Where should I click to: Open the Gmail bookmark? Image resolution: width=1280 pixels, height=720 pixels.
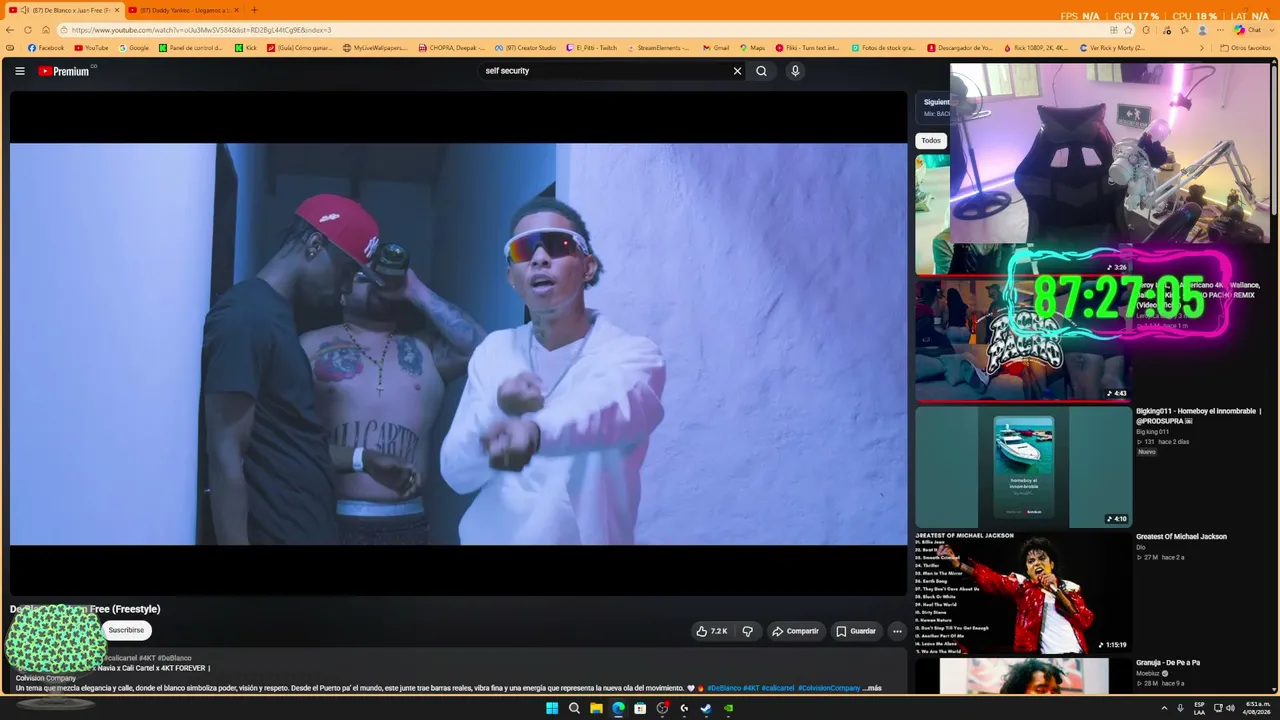point(716,47)
